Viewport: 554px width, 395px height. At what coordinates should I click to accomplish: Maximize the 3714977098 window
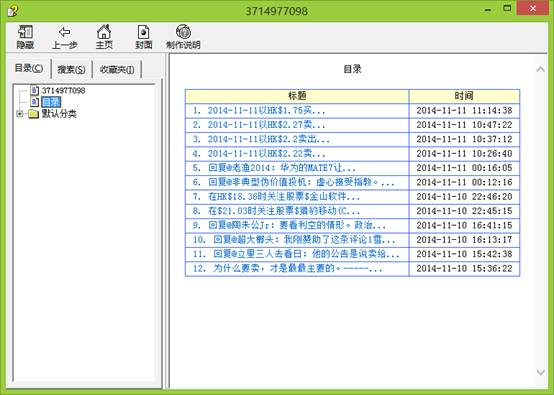[507, 8]
